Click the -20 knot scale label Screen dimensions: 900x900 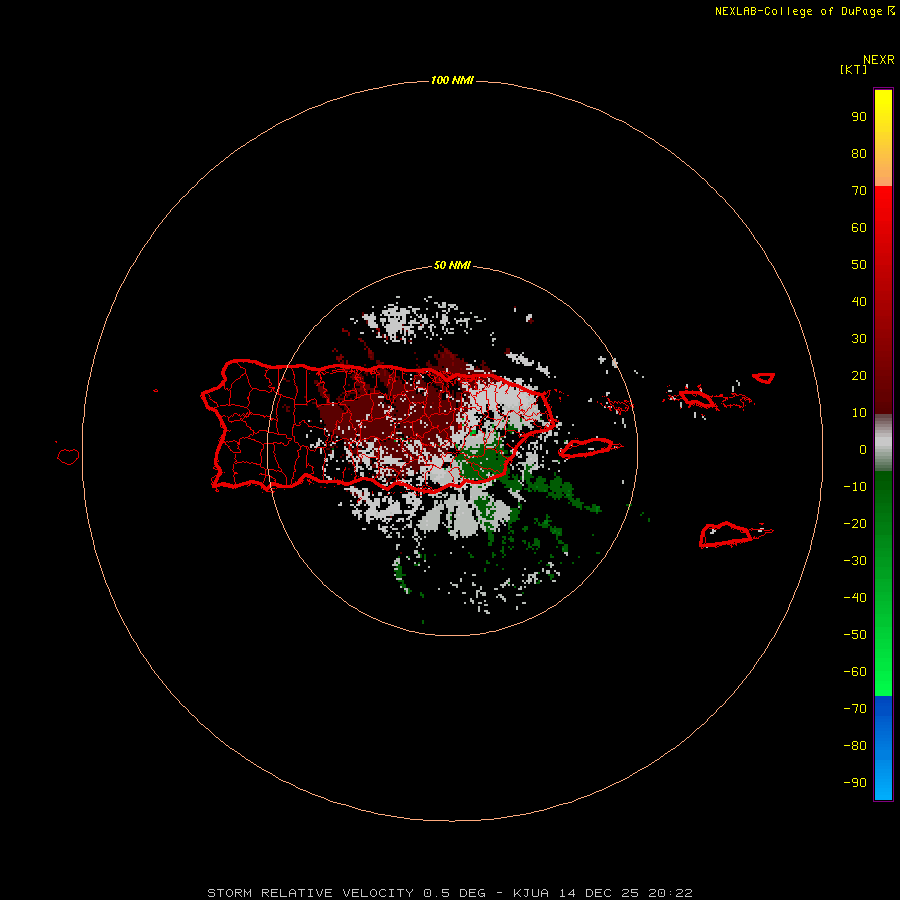(x=855, y=523)
